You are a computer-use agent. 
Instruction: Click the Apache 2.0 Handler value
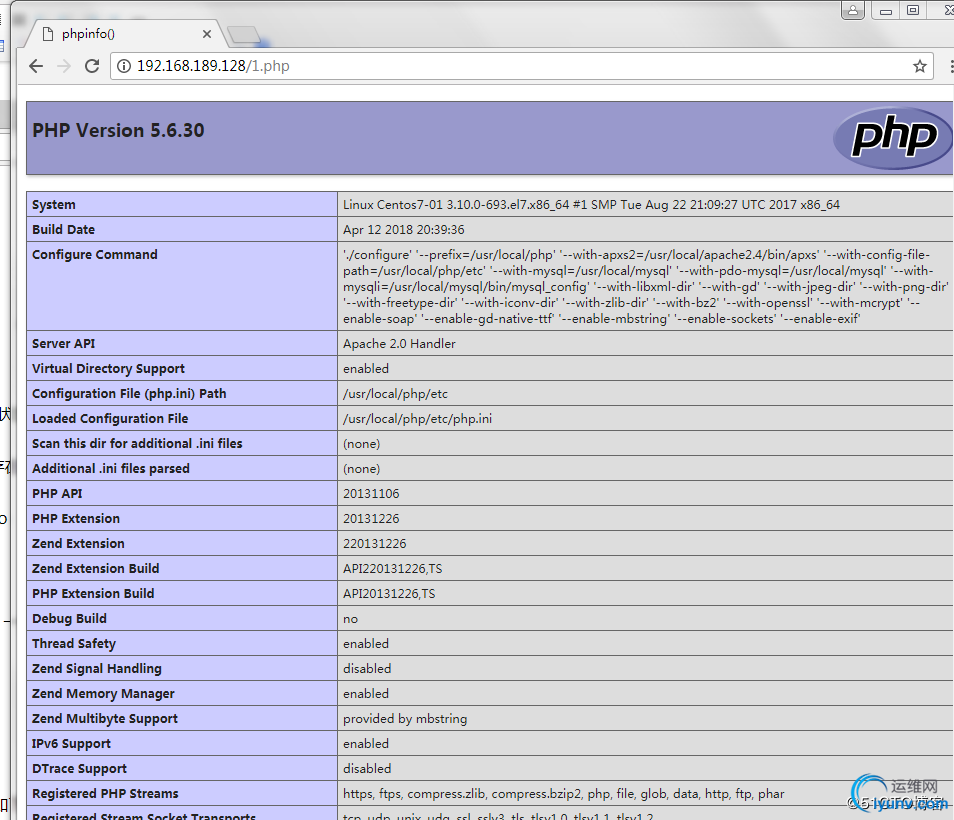pos(399,344)
